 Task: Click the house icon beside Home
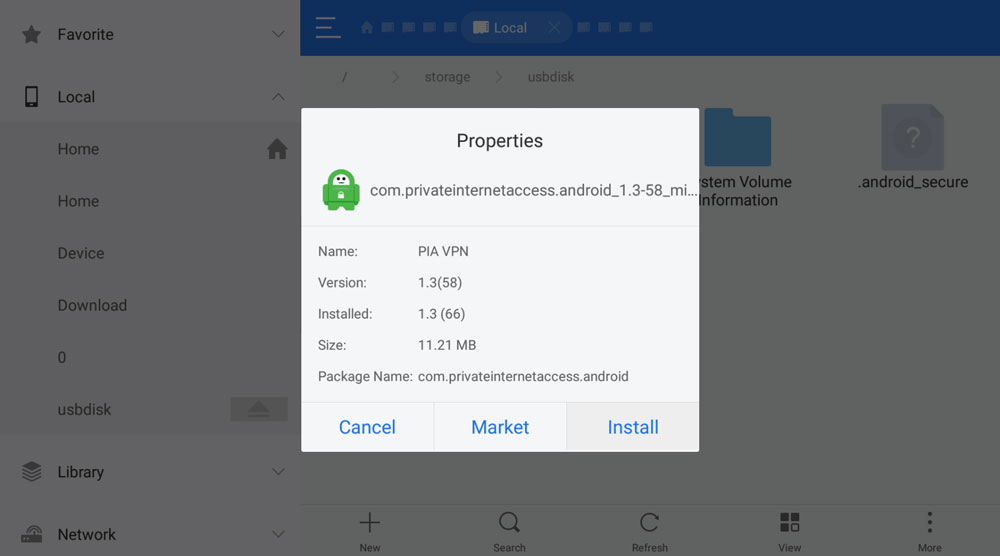pos(277,149)
